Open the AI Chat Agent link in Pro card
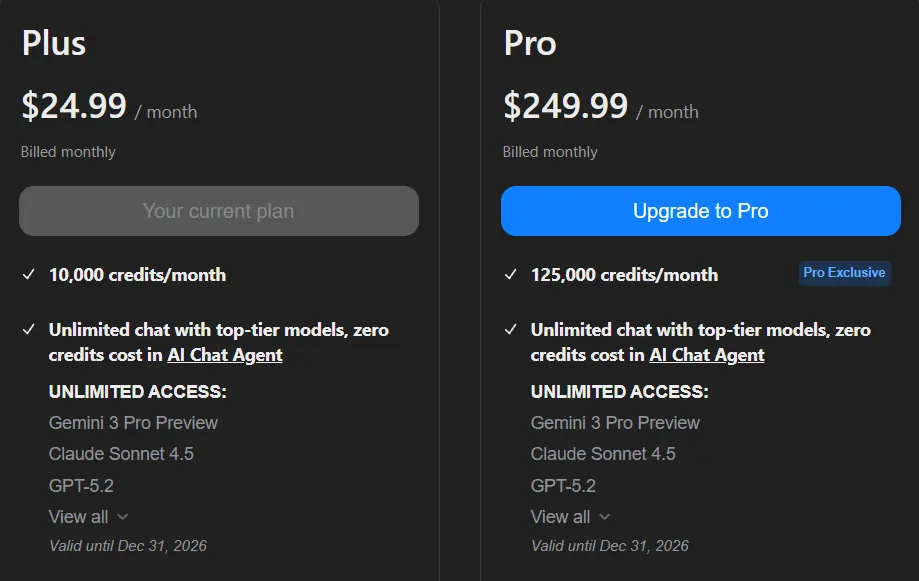919x581 pixels. [x=706, y=354]
